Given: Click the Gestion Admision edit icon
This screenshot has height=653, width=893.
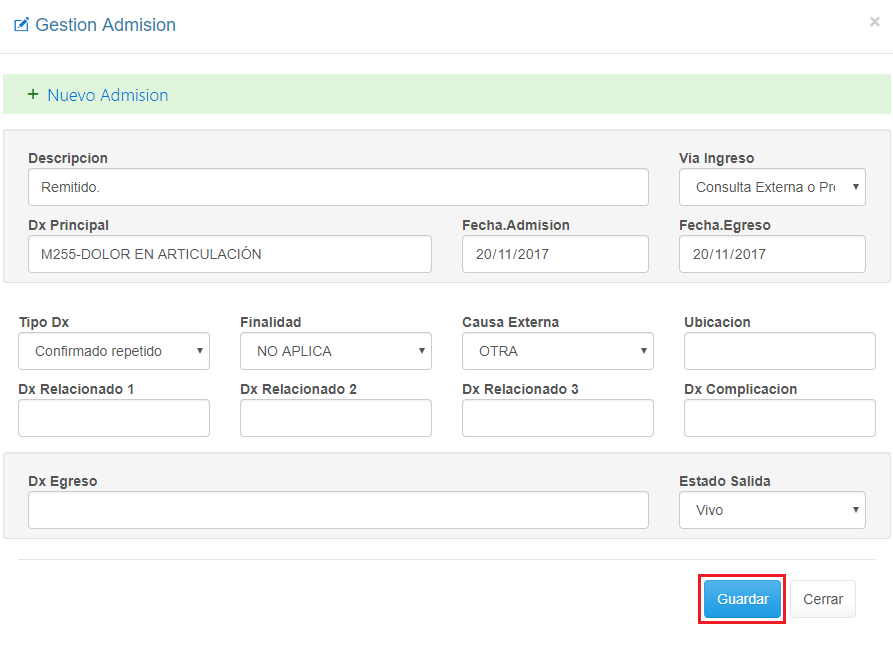Looking at the screenshot, I should [21, 25].
